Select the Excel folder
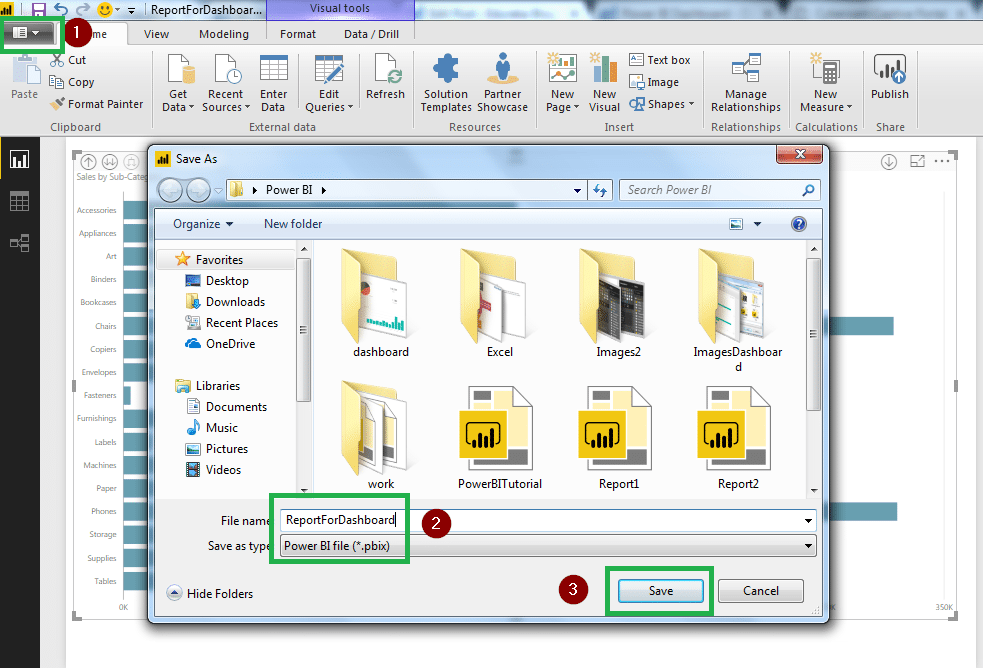This screenshot has height=668, width=983. click(x=499, y=303)
